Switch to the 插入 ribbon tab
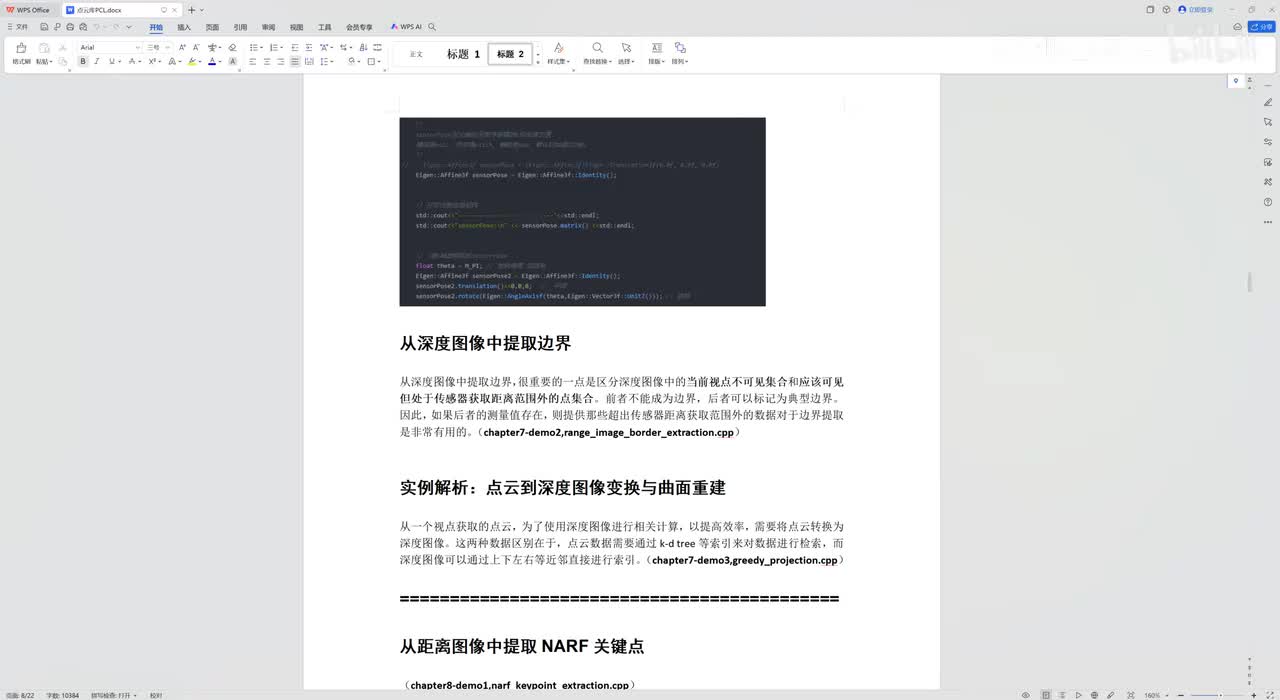The height and width of the screenshot is (700, 1280). tap(184, 27)
